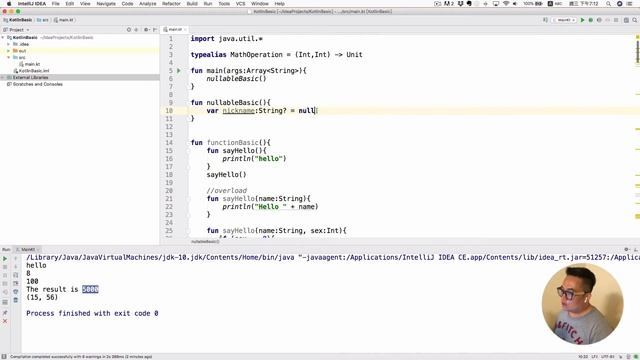Toggle tool window buttons at status bar corner
The height and width of the screenshot is (360, 640).
coord(4,357)
